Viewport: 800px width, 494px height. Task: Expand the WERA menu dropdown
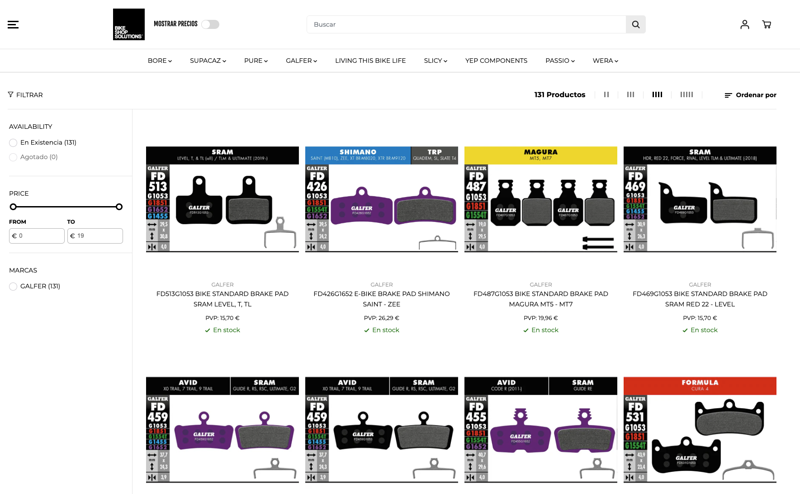coord(605,60)
